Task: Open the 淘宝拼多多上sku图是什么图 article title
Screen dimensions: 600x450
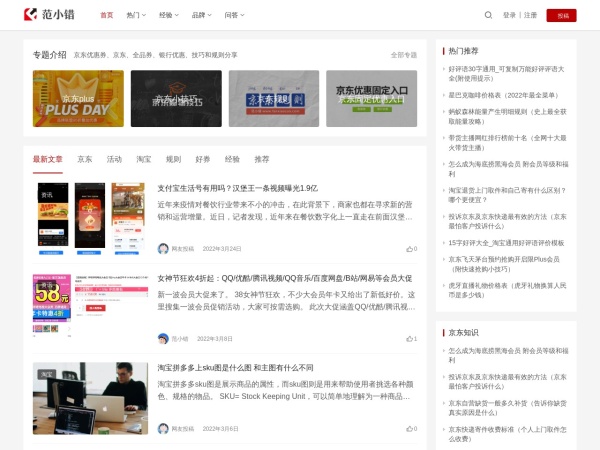Action: pyautogui.click(x=235, y=368)
